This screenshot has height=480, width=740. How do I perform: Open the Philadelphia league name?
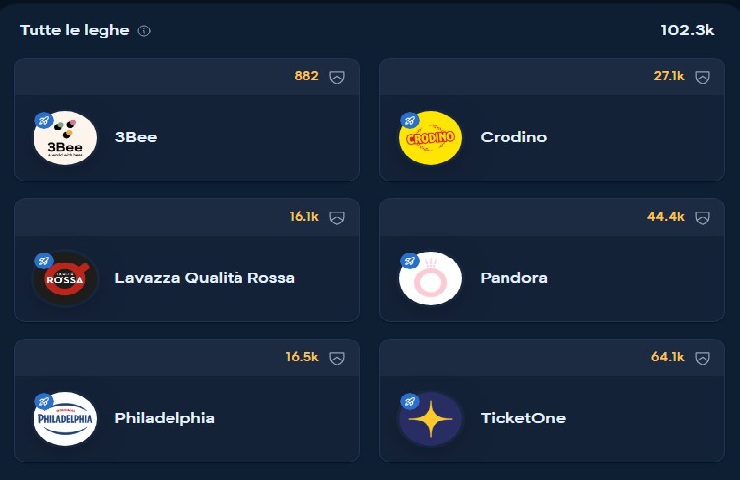(165, 418)
